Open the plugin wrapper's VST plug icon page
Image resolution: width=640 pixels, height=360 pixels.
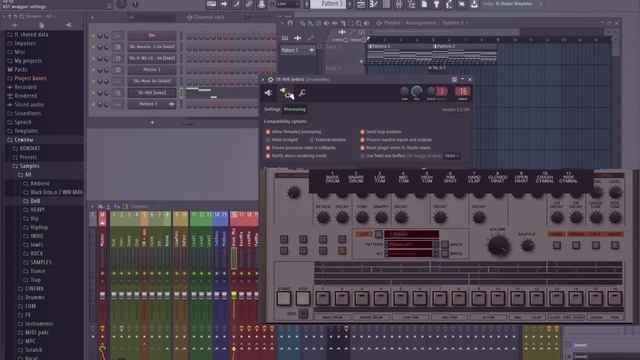click(x=268, y=93)
